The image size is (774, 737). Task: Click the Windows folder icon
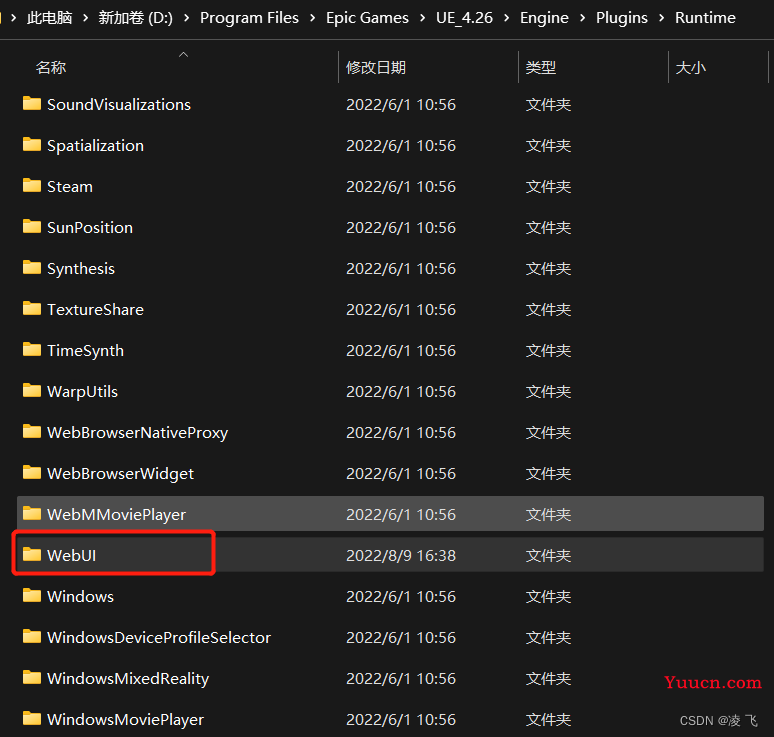[32, 595]
